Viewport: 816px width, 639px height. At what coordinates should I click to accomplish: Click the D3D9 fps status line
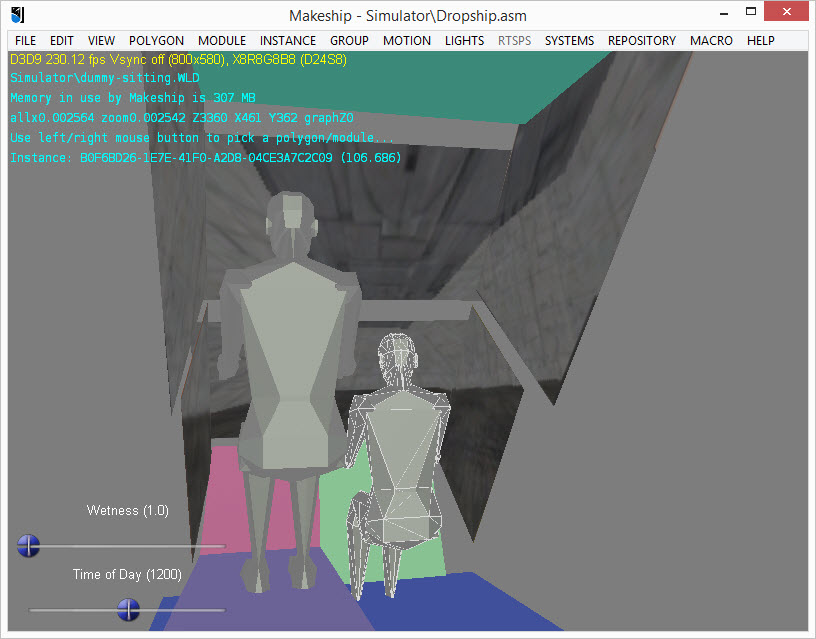pyautogui.click(x=178, y=59)
